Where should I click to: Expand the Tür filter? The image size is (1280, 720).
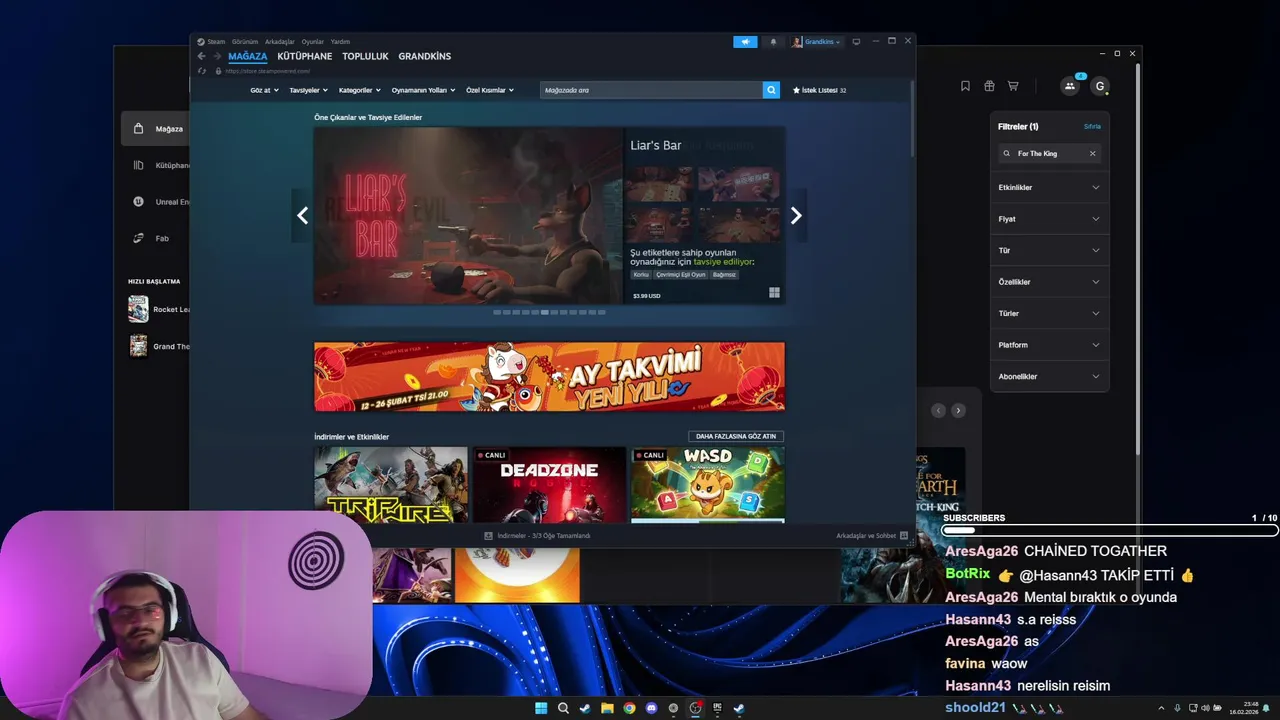(x=1049, y=250)
